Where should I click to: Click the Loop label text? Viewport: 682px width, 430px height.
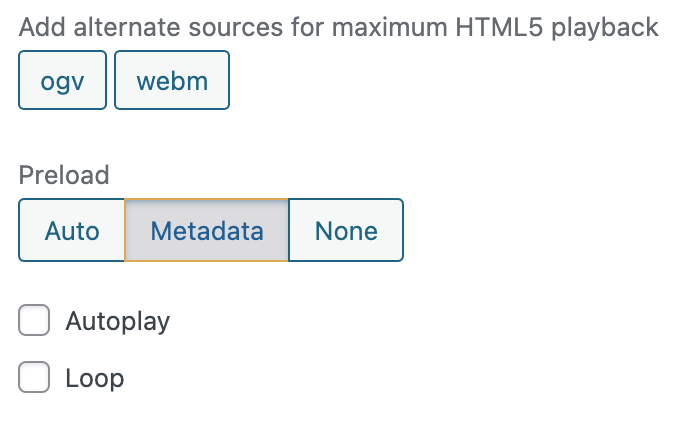(x=95, y=379)
